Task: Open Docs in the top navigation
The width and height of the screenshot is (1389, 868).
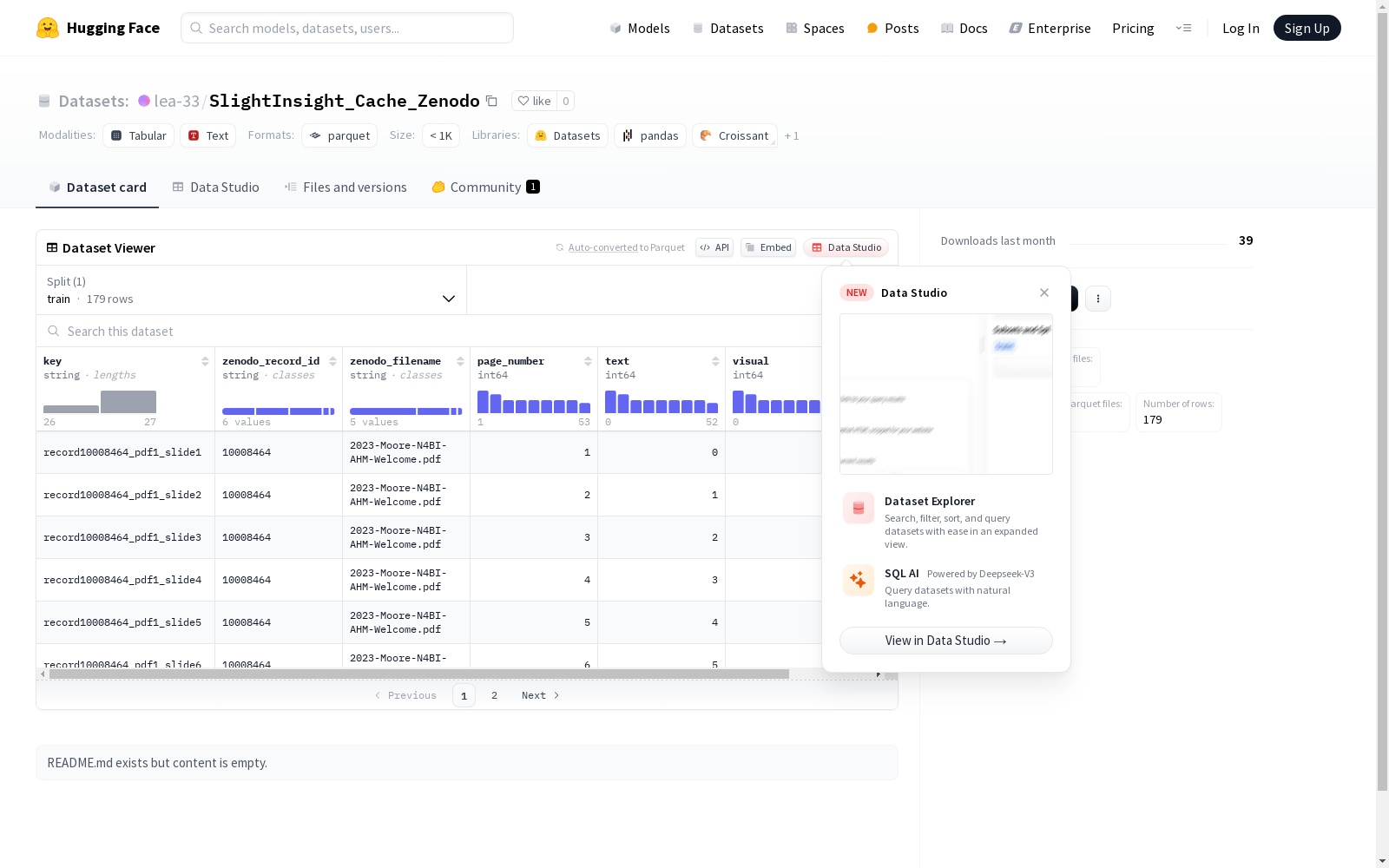Action: pos(964,28)
